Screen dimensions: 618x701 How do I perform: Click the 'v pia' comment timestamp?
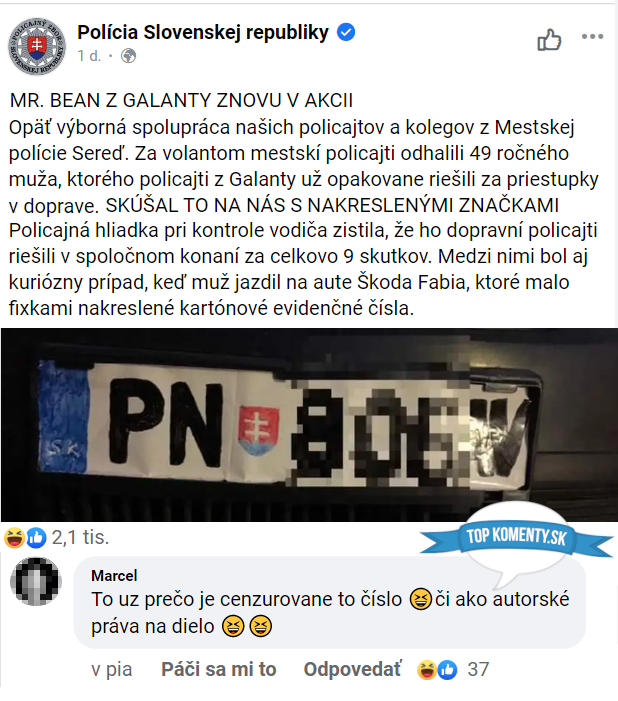pyautogui.click(x=112, y=670)
